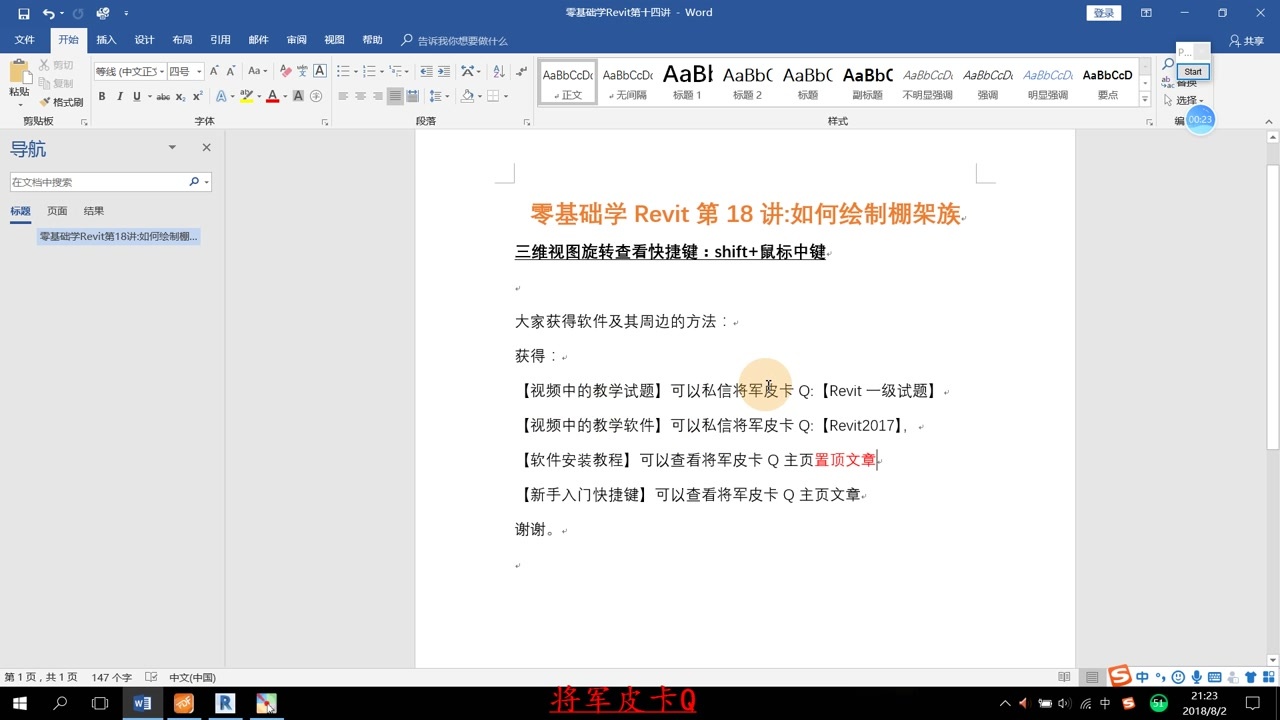
Task: Open Revit from the taskbar
Action: pyautogui.click(x=225, y=703)
